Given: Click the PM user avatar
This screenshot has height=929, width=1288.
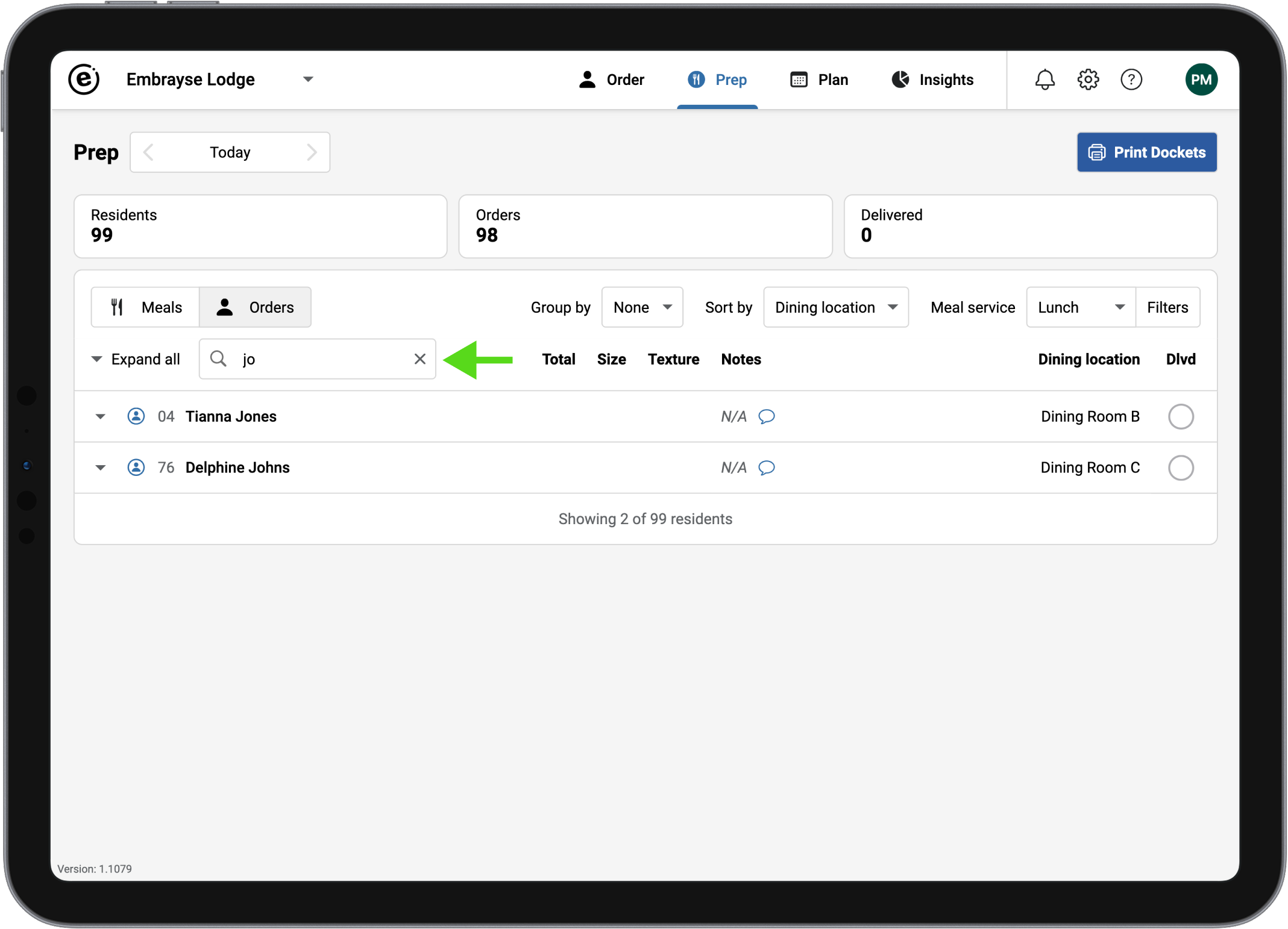Looking at the screenshot, I should [x=1201, y=80].
